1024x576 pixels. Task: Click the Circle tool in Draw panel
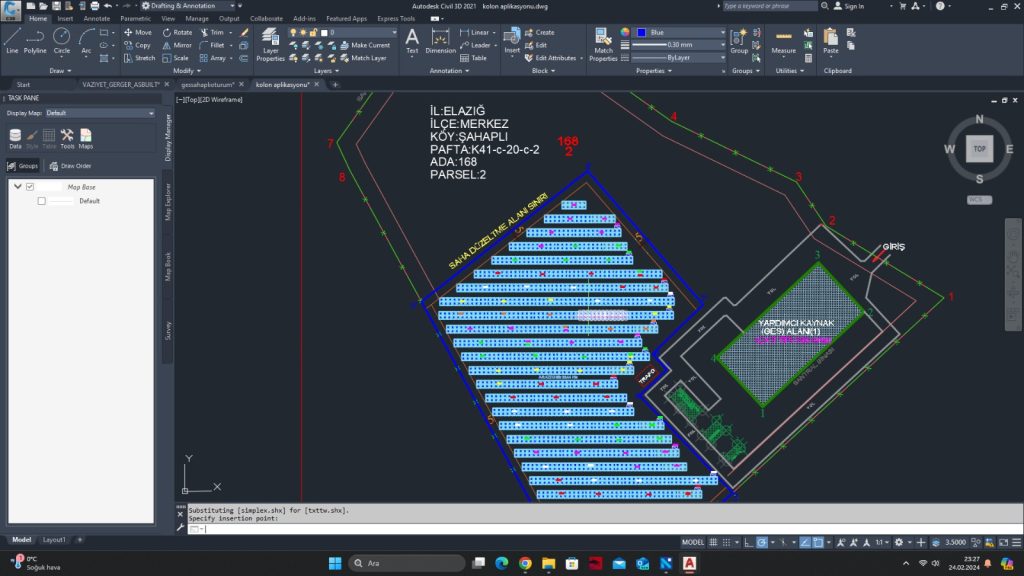coord(62,40)
